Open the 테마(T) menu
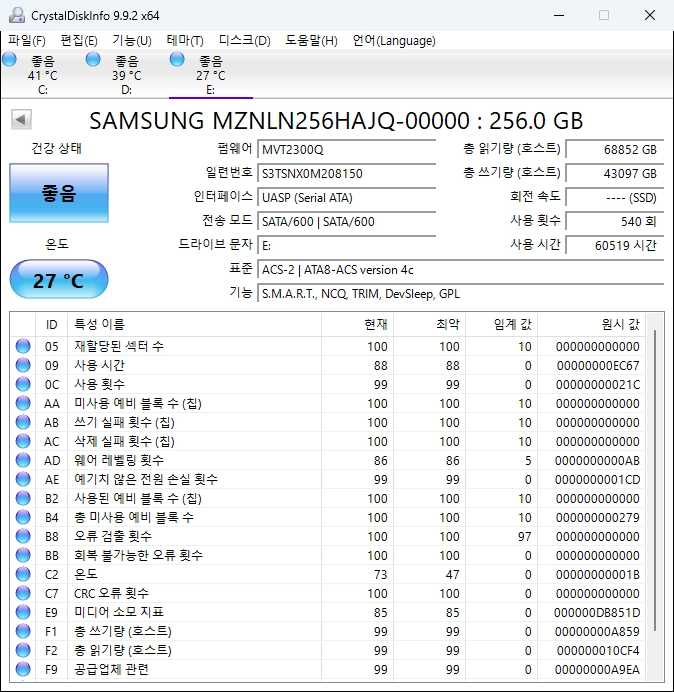 point(185,41)
